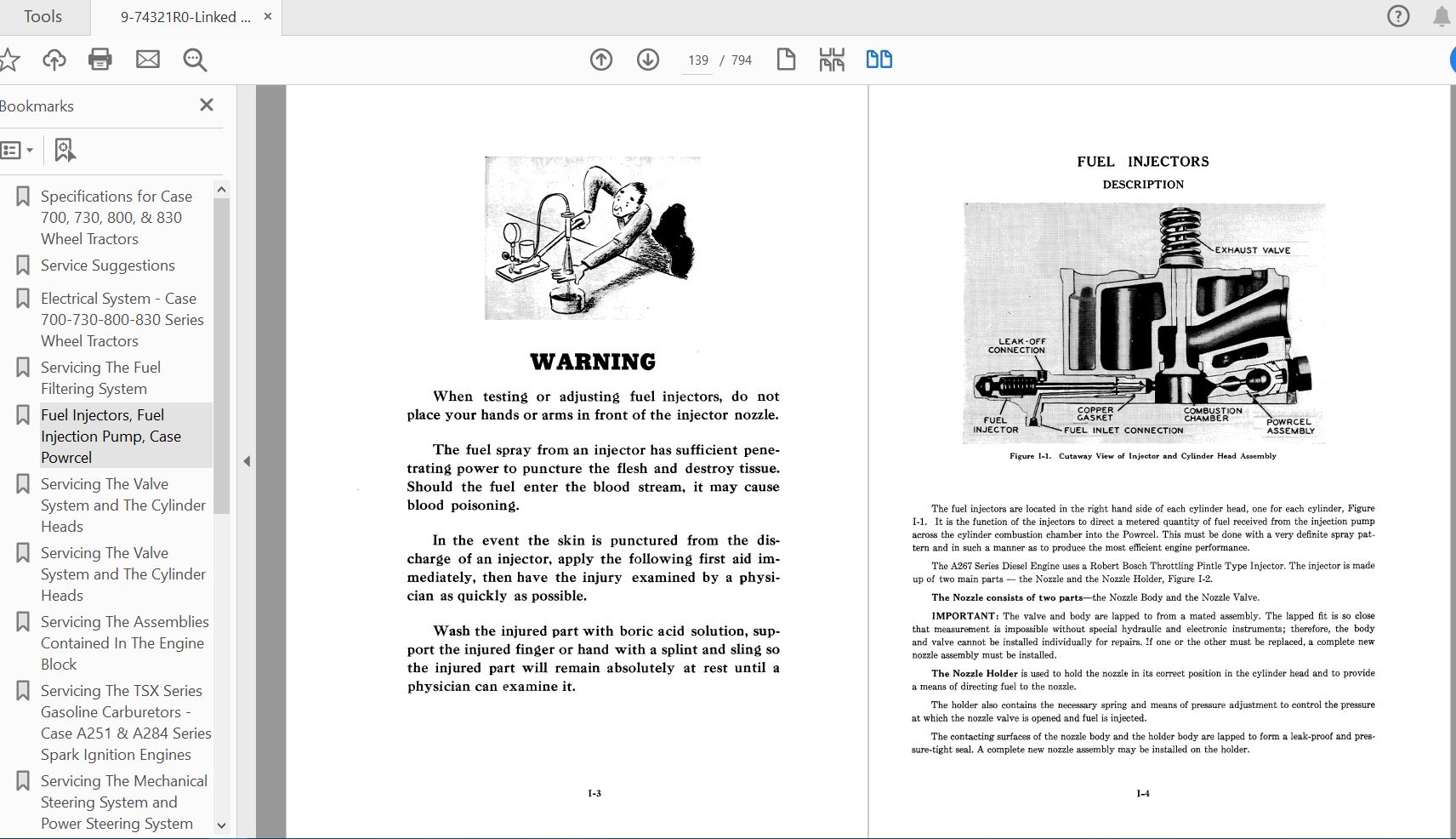Open the bookmarks options dropdown
Screen dimensions: 1456x839
(17, 151)
